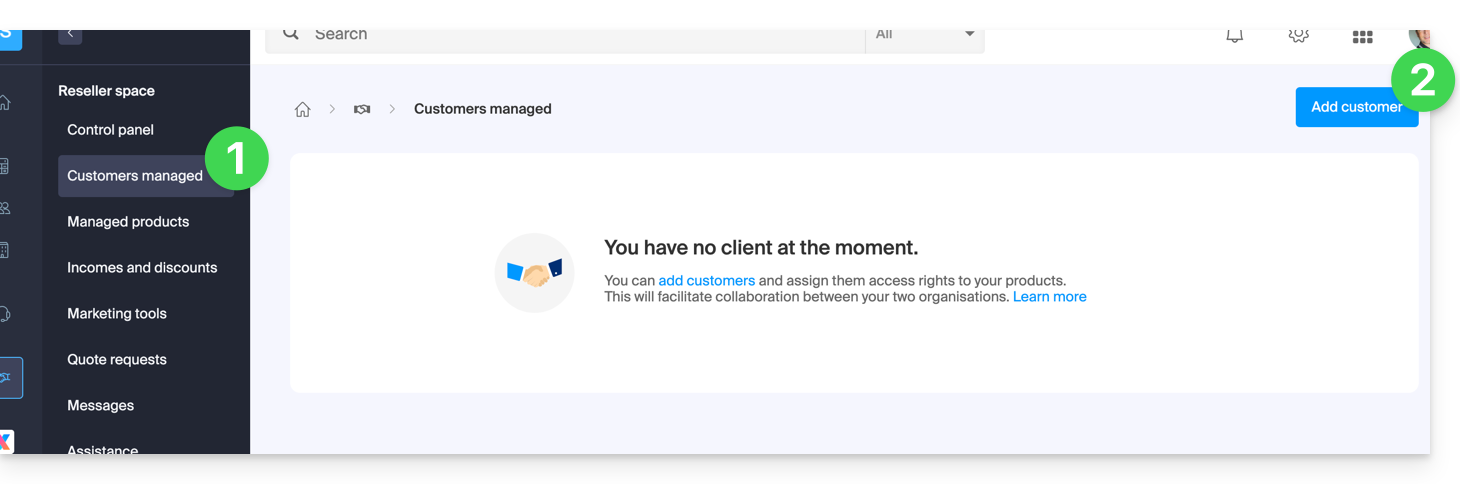Click the Add customer button

coord(1357,107)
